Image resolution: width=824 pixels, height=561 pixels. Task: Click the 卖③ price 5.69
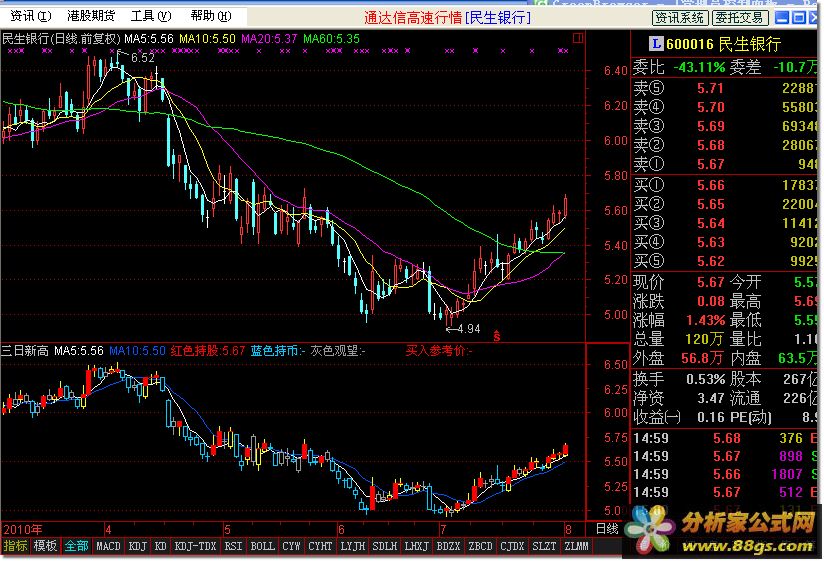[710, 126]
